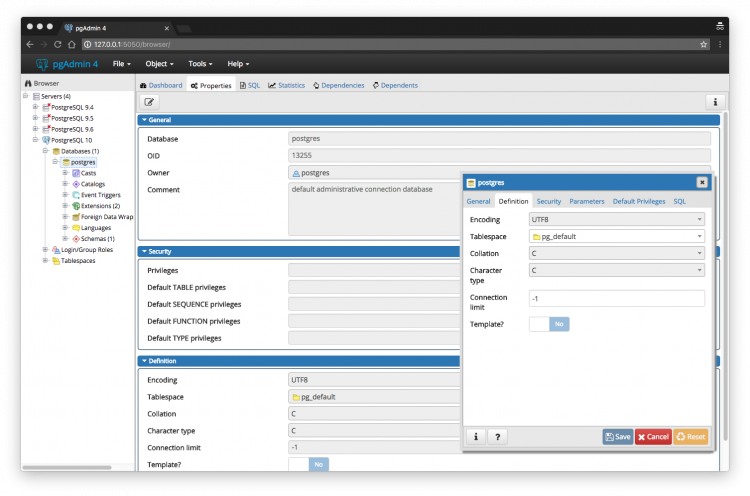This screenshot has width=750, height=496.
Task: Open the Object menu
Action: pos(159,64)
